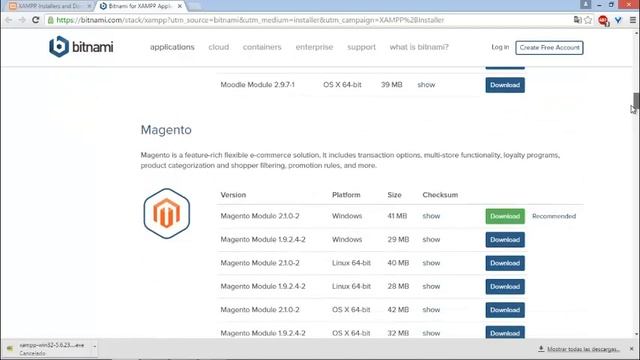Open the containers menu
Screen dimensions: 640x360
[262, 47]
